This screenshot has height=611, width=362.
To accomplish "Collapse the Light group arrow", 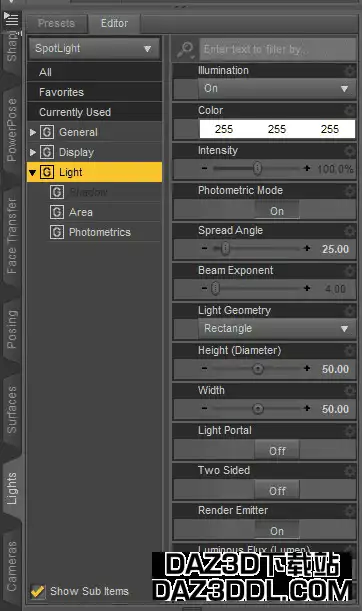I will [x=33, y=173].
